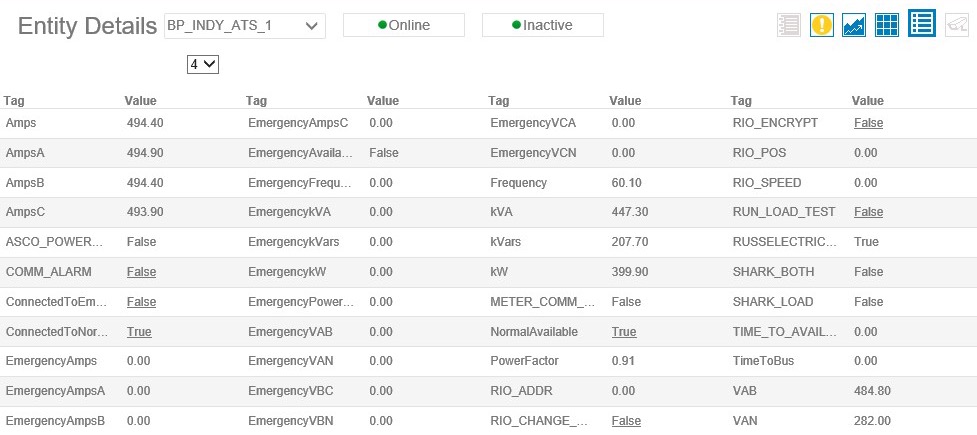This screenshot has height=435, width=977.
Task: Select the SHARK_LOAD tag cell
Action: click(773, 302)
